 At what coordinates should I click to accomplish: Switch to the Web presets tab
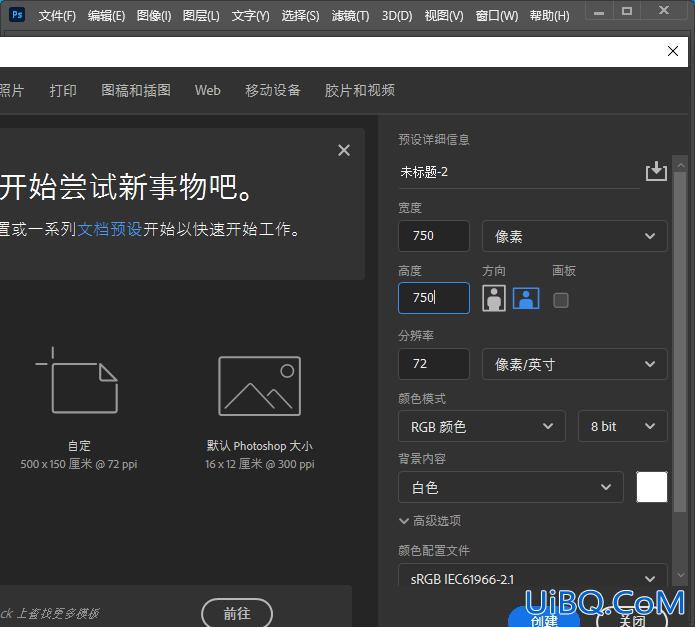[x=207, y=90]
